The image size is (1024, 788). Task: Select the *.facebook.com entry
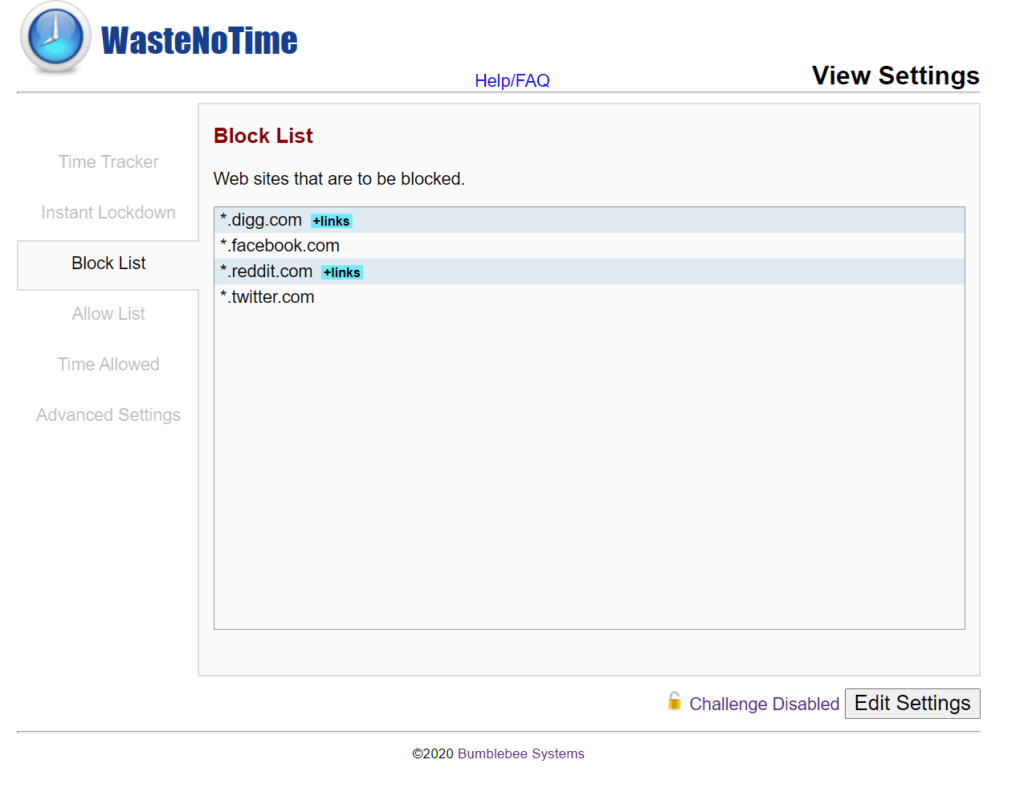click(x=589, y=245)
